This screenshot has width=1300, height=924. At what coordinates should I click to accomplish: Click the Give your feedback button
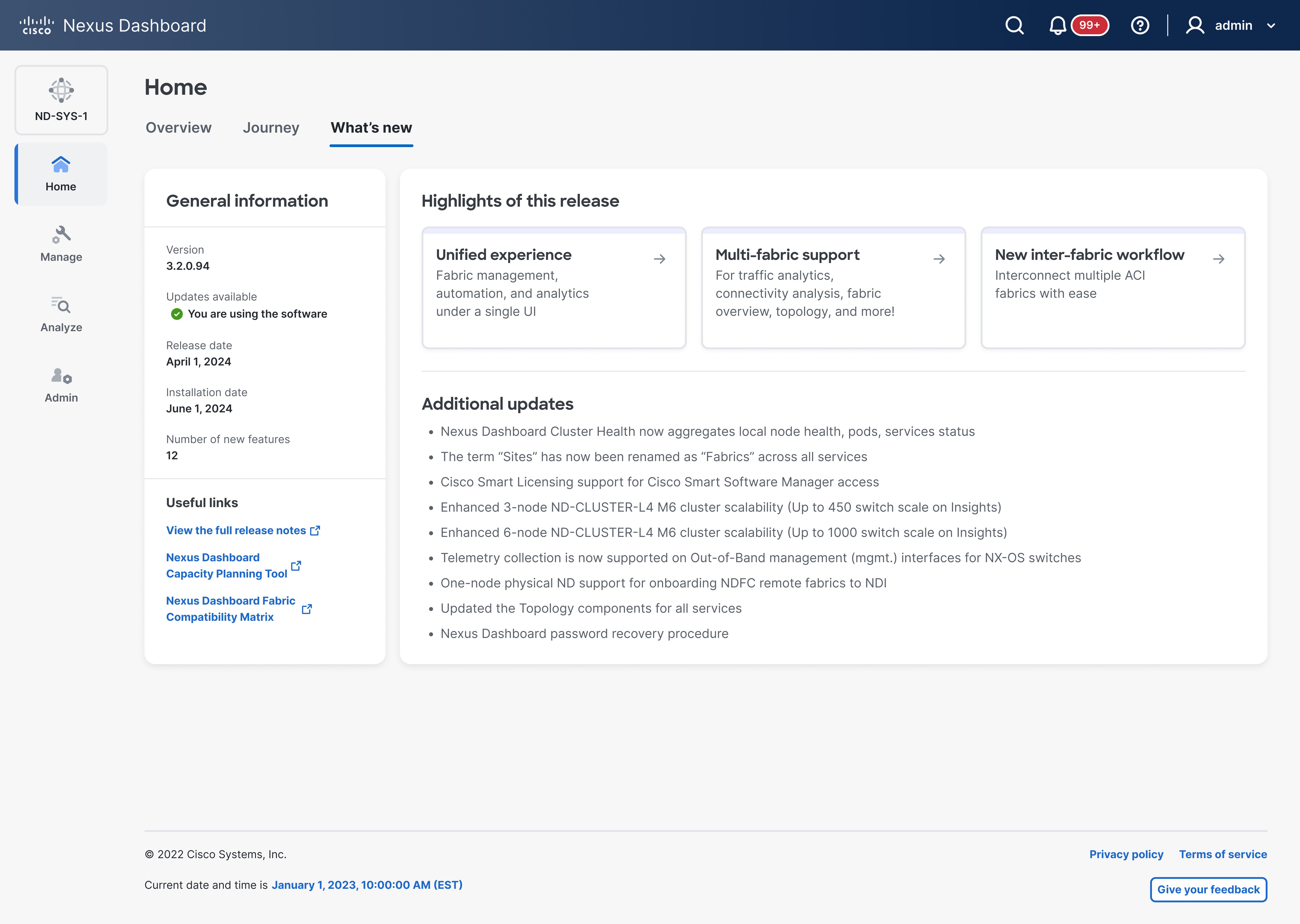pyautogui.click(x=1208, y=889)
